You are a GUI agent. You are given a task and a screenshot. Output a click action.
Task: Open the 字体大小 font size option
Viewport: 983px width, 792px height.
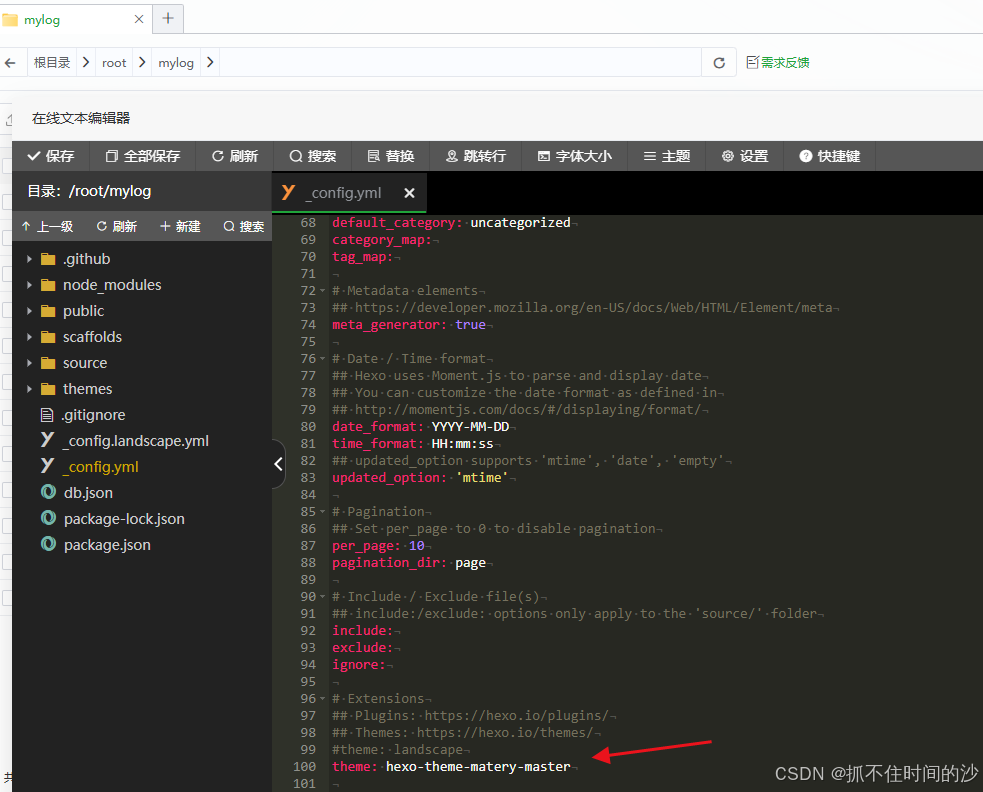pos(574,156)
